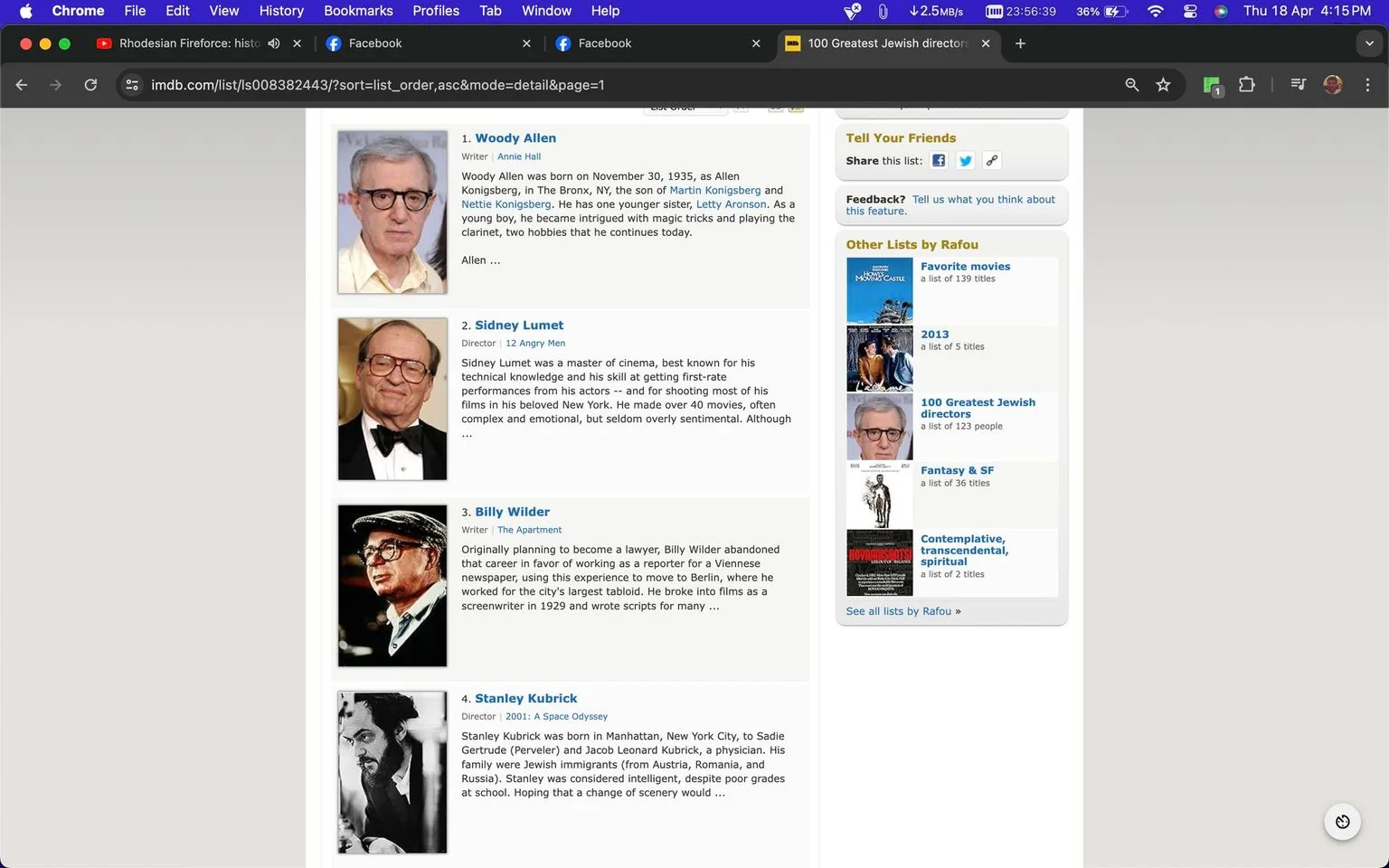Screen dimensions: 1389x868
Task: Open Siri from menu bar
Action: tap(1221, 11)
